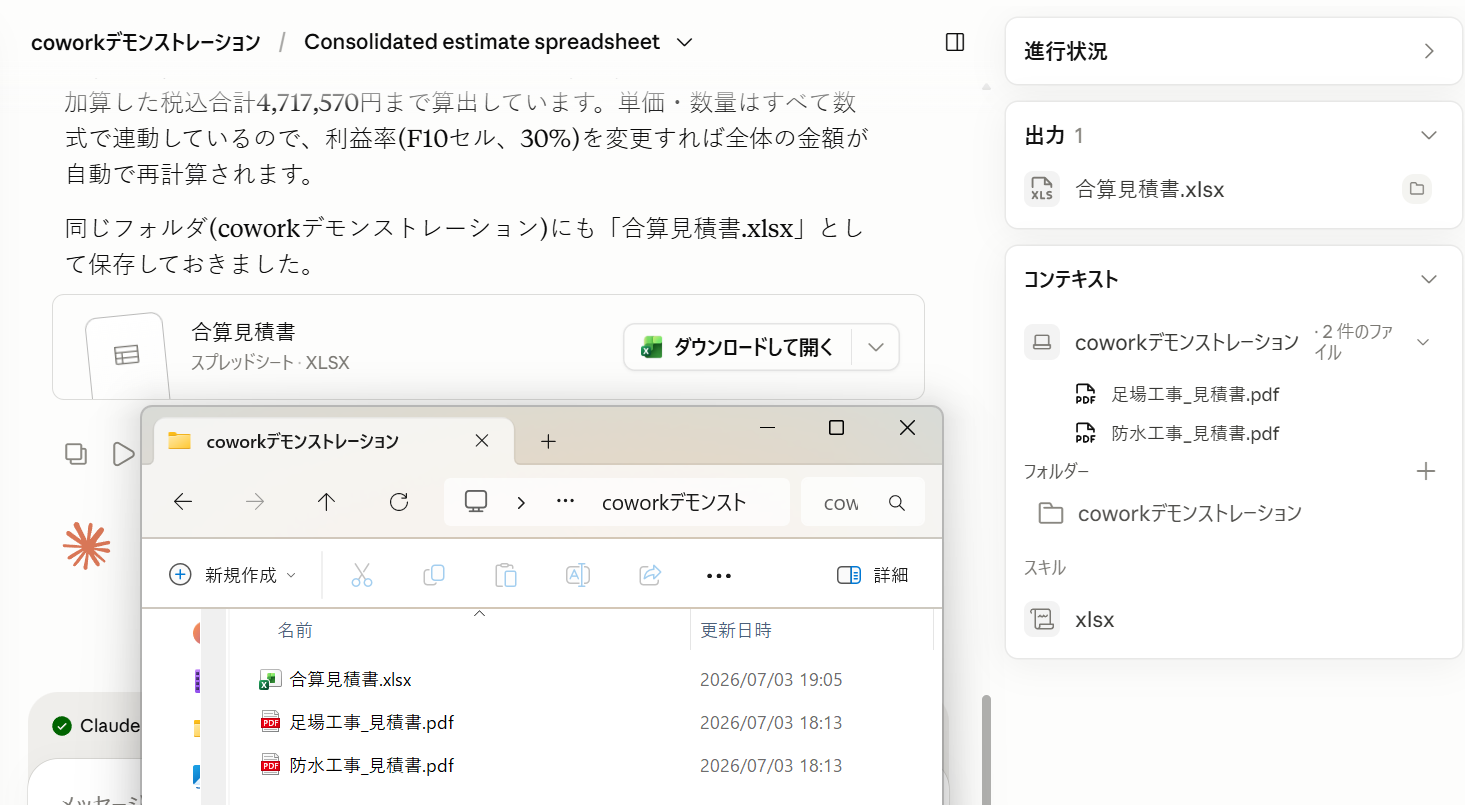Open a new File Explorer tab

coord(548,442)
